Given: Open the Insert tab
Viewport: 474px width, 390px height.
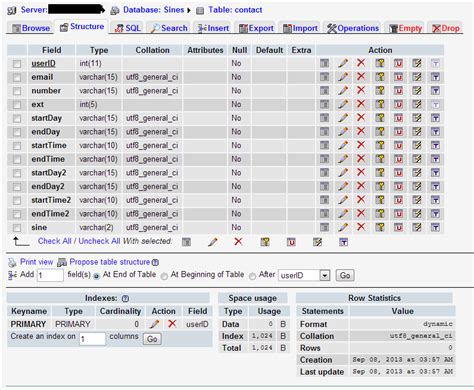Looking at the screenshot, I should click(x=213, y=28).
